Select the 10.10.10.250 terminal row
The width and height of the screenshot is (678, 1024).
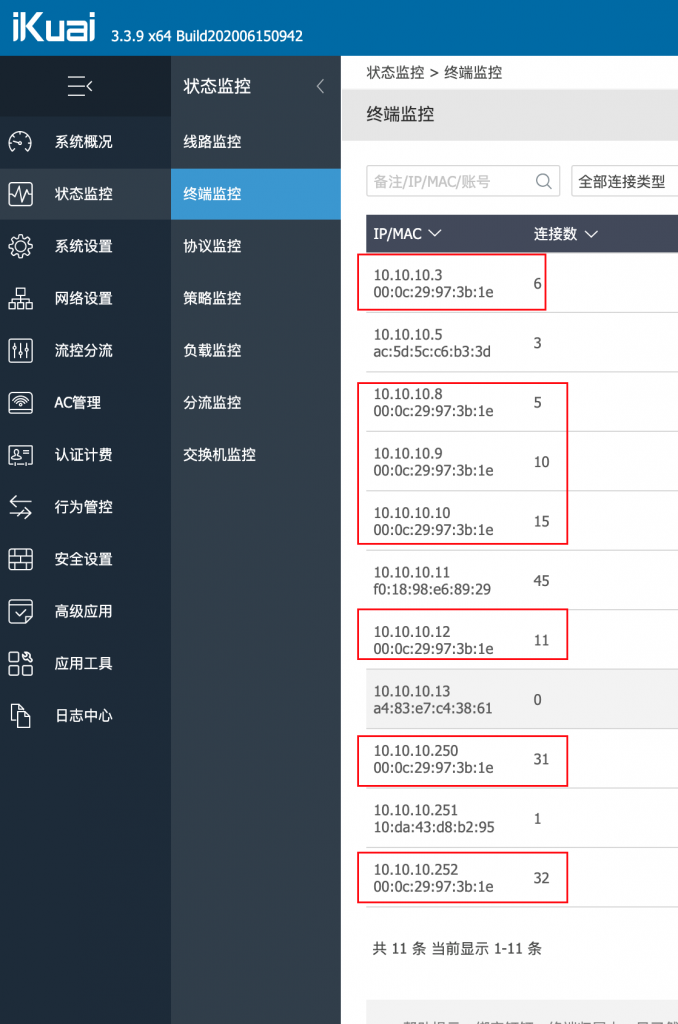click(522, 758)
